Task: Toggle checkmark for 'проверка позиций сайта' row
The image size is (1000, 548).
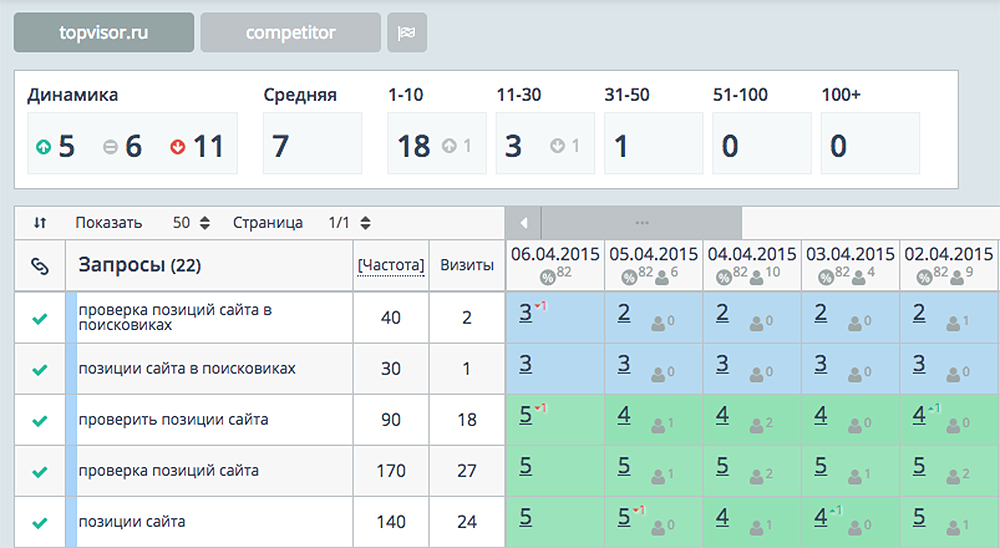Action: 40,471
